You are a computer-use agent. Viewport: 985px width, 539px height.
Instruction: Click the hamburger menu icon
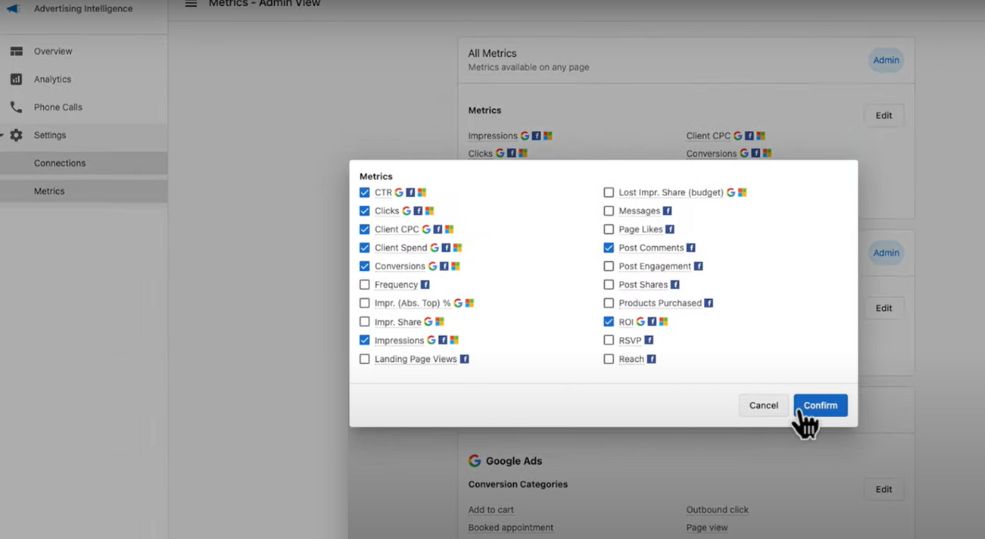tap(190, 5)
